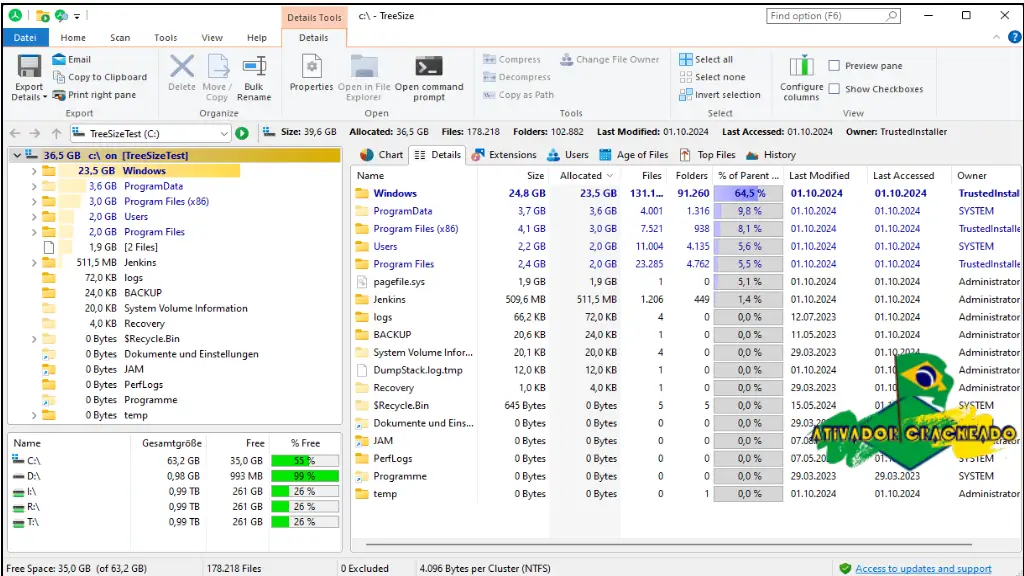
Task: Select System Volume Information in tree
Action: pos(185,308)
